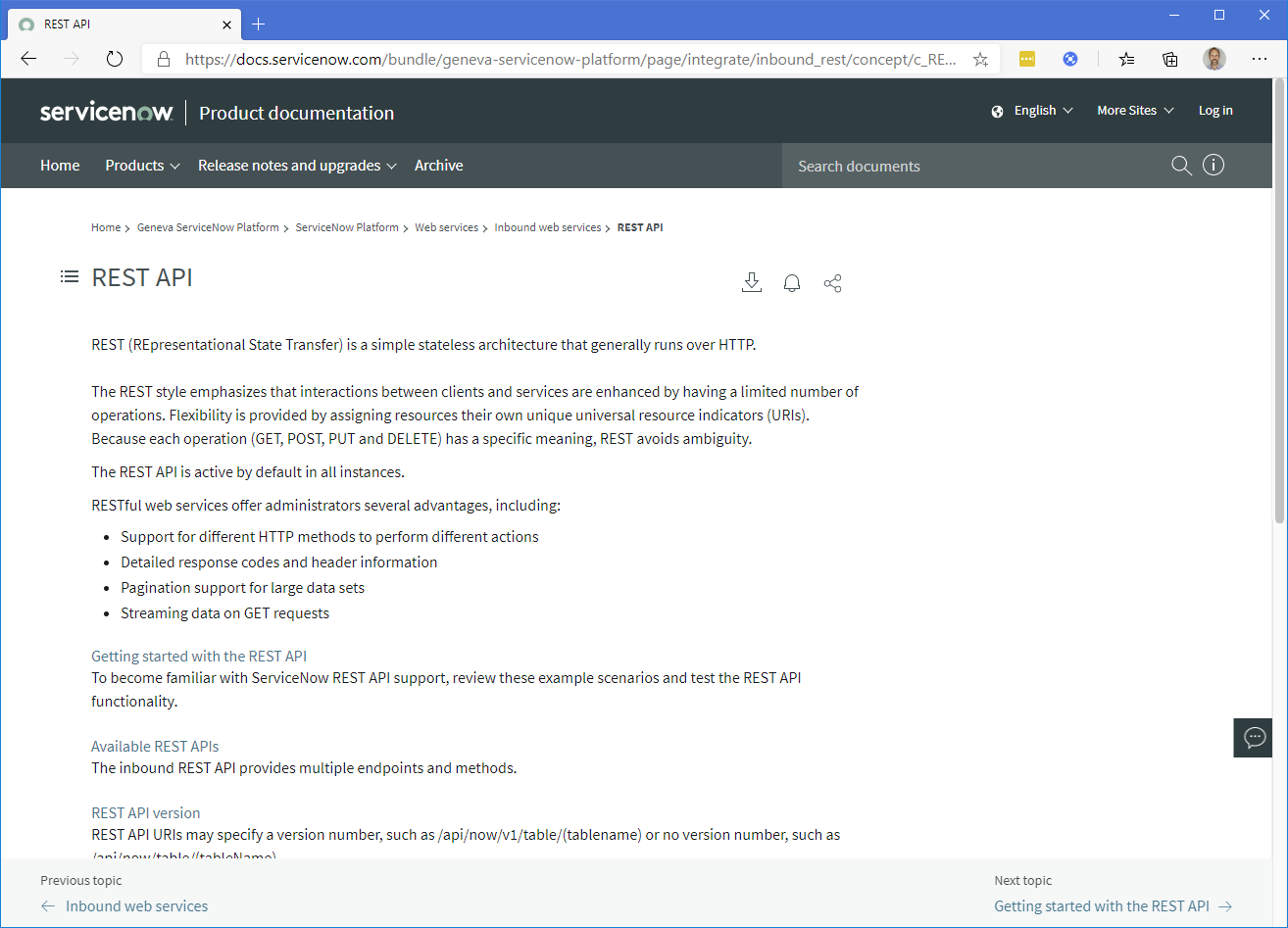Open the browser Favorites list icon
This screenshot has height=928, width=1288.
point(1127,59)
